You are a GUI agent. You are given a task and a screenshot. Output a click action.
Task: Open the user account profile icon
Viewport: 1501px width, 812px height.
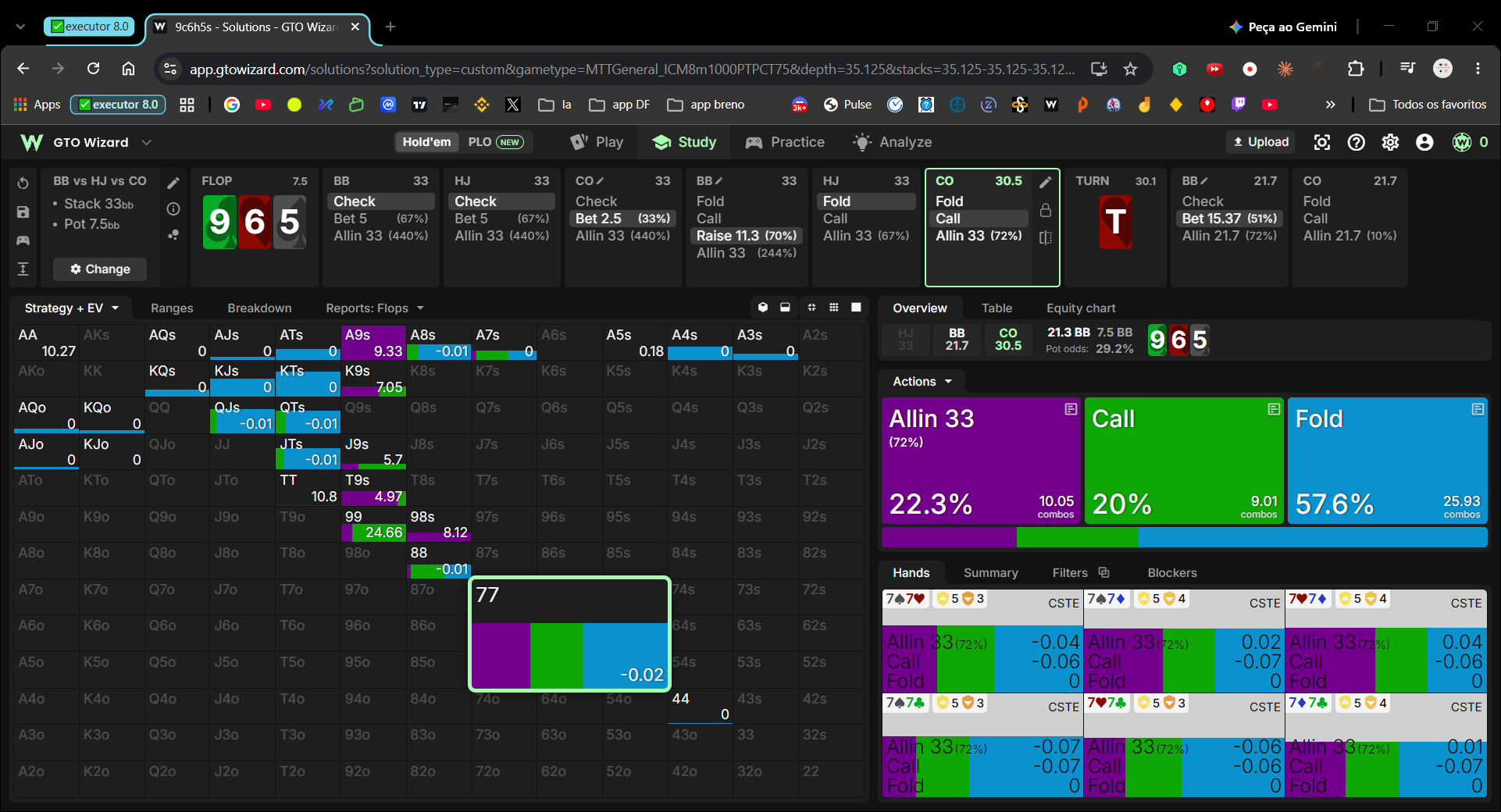[1424, 142]
